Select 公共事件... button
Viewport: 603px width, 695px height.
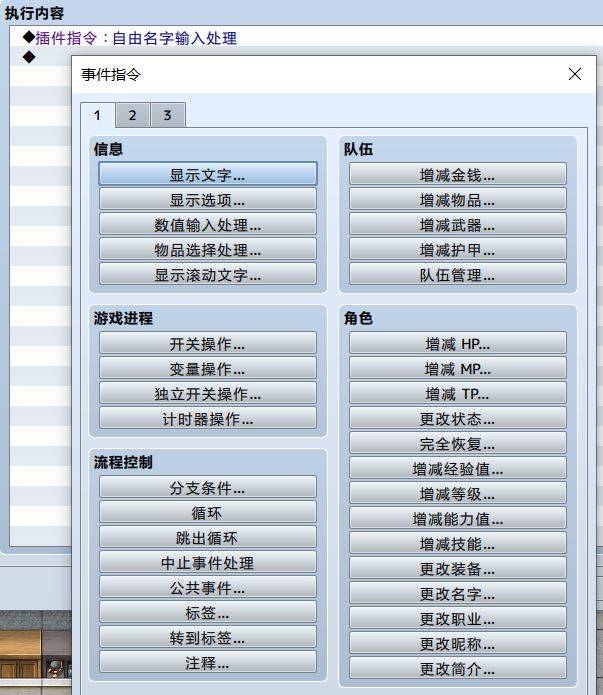[208, 587]
